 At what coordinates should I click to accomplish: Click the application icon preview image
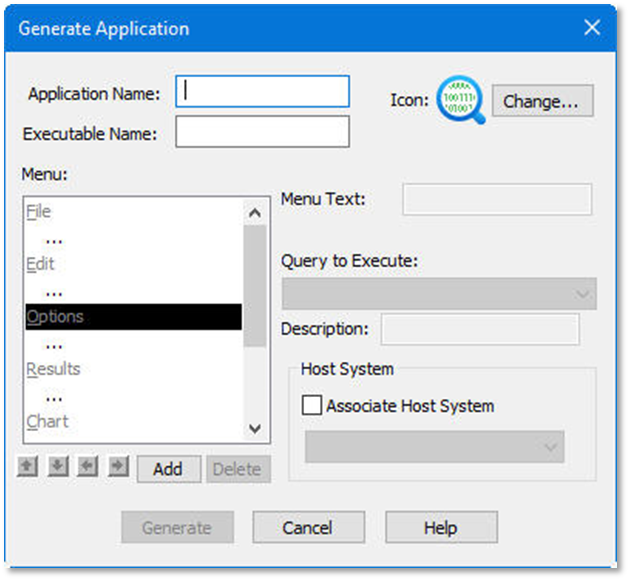point(461,101)
